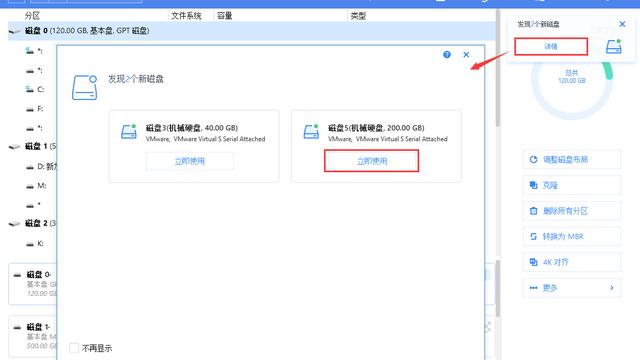Click the 4K alignment icon

[x=533, y=262]
